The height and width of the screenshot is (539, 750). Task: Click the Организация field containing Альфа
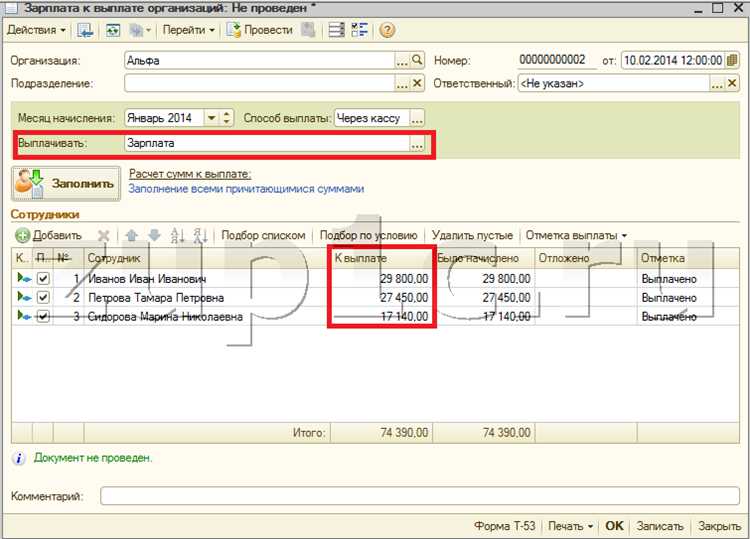click(260, 60)
